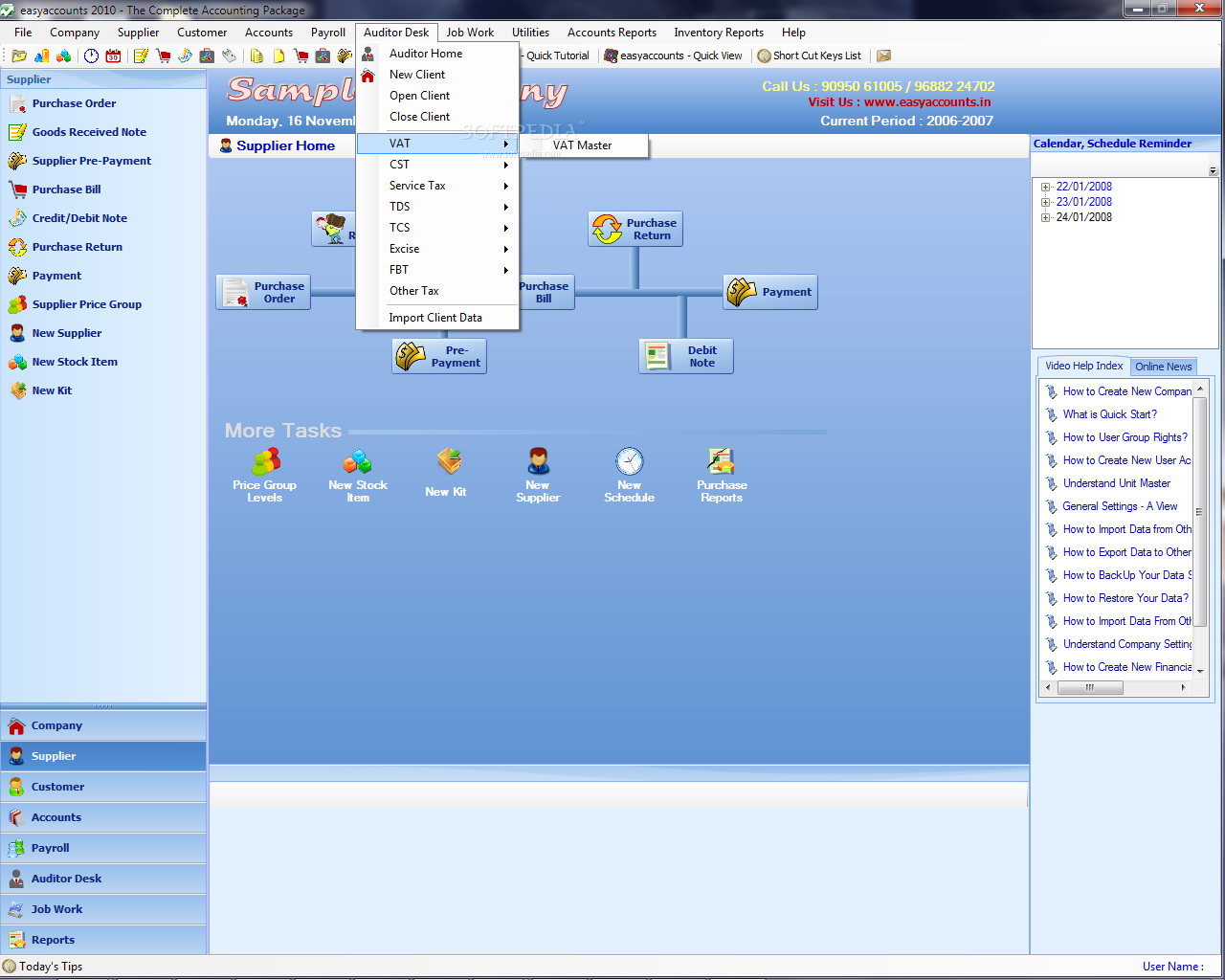Open the Excise submenu
This screenshot has width=1225, height=980.
(x=437, y=249)
